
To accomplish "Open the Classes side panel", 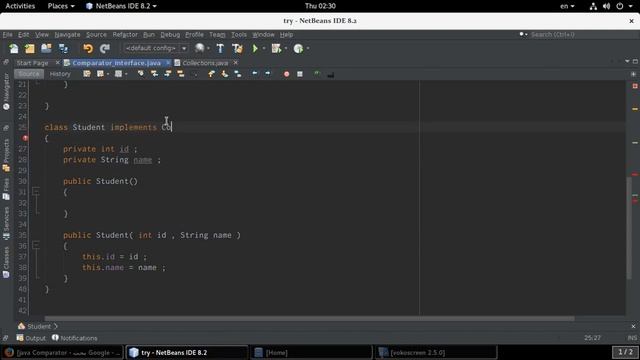I will coord(6,262).
